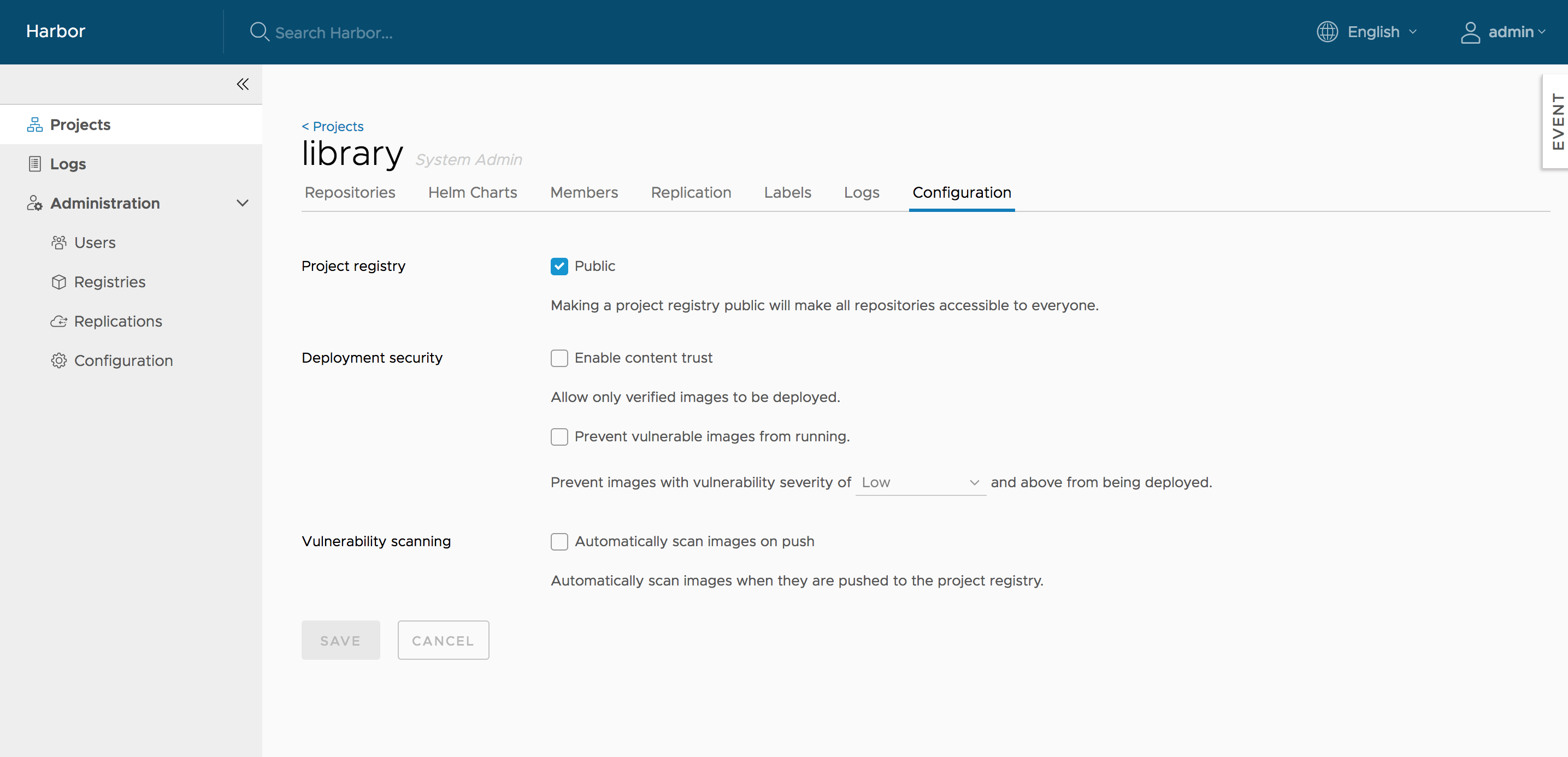Open the vulnerability severity Low dropdown
Screen dimensions: 1568x757
921,483
